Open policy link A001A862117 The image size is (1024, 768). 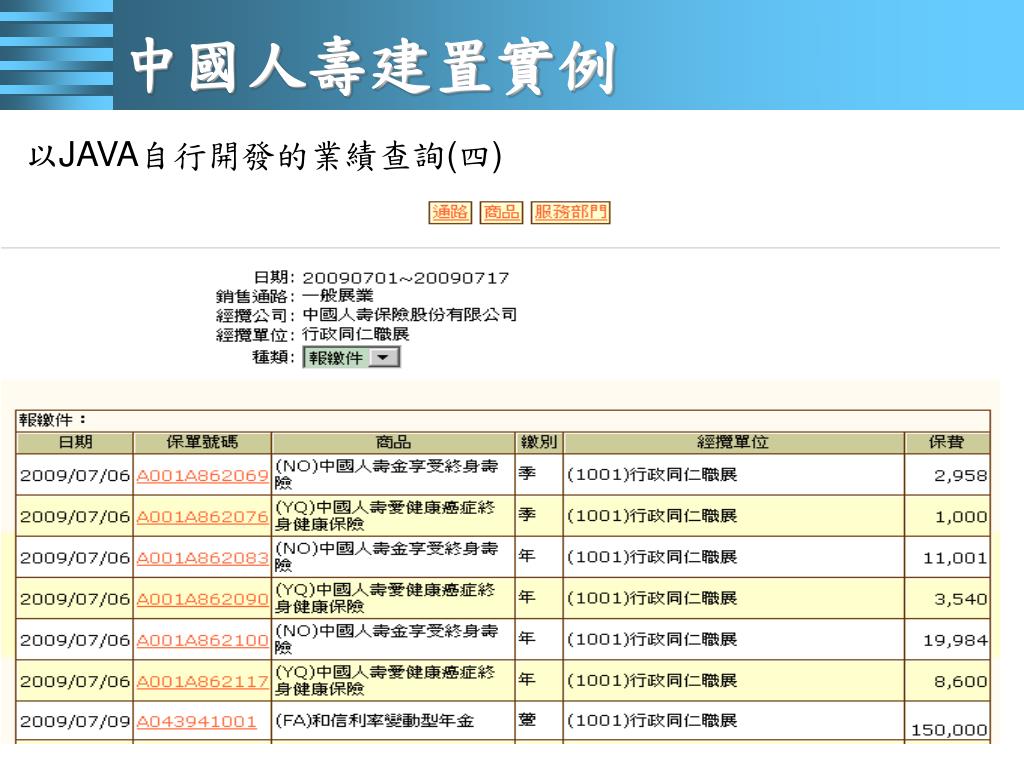click(202, 681)
